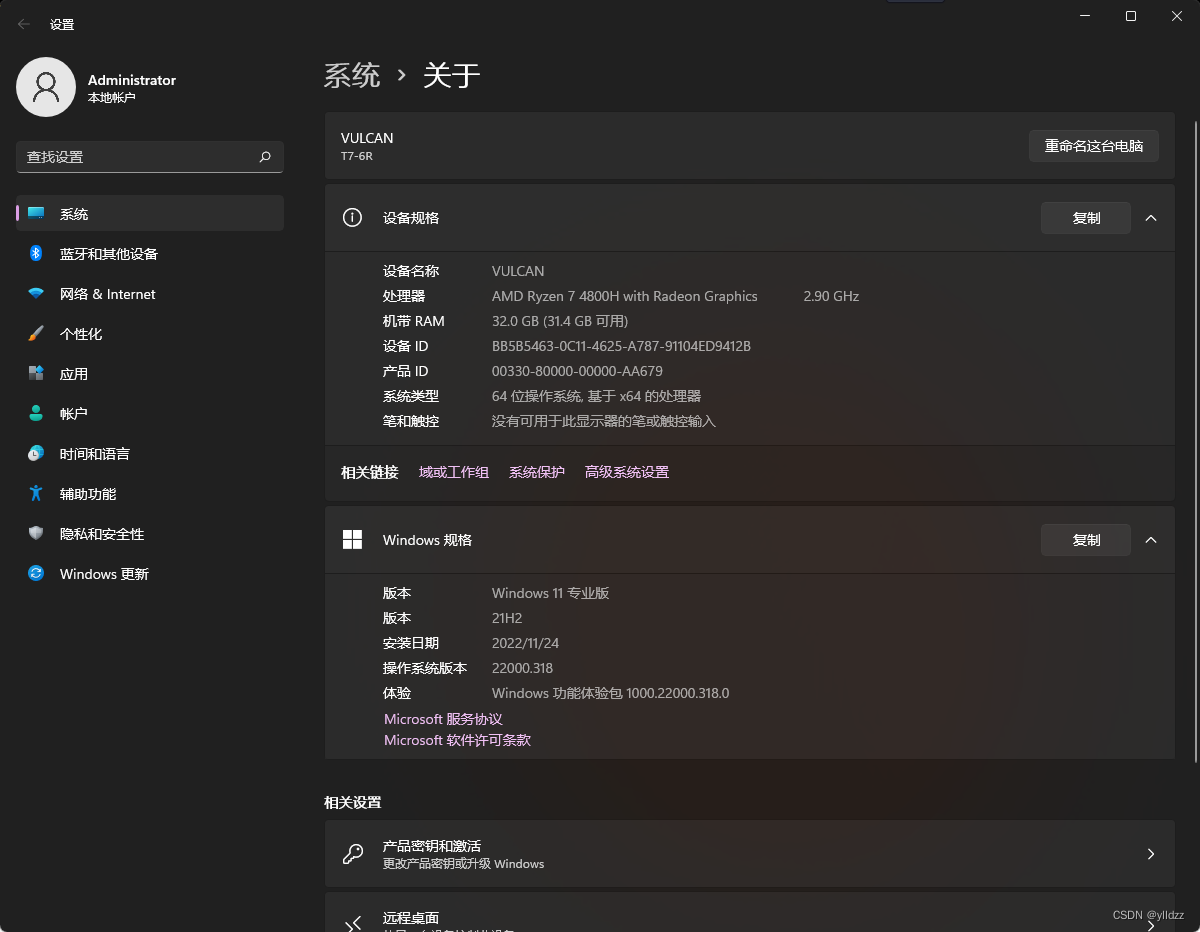Click the search magnifier in 查找设置
1200x932 pixels.
(x=265, y=157)
